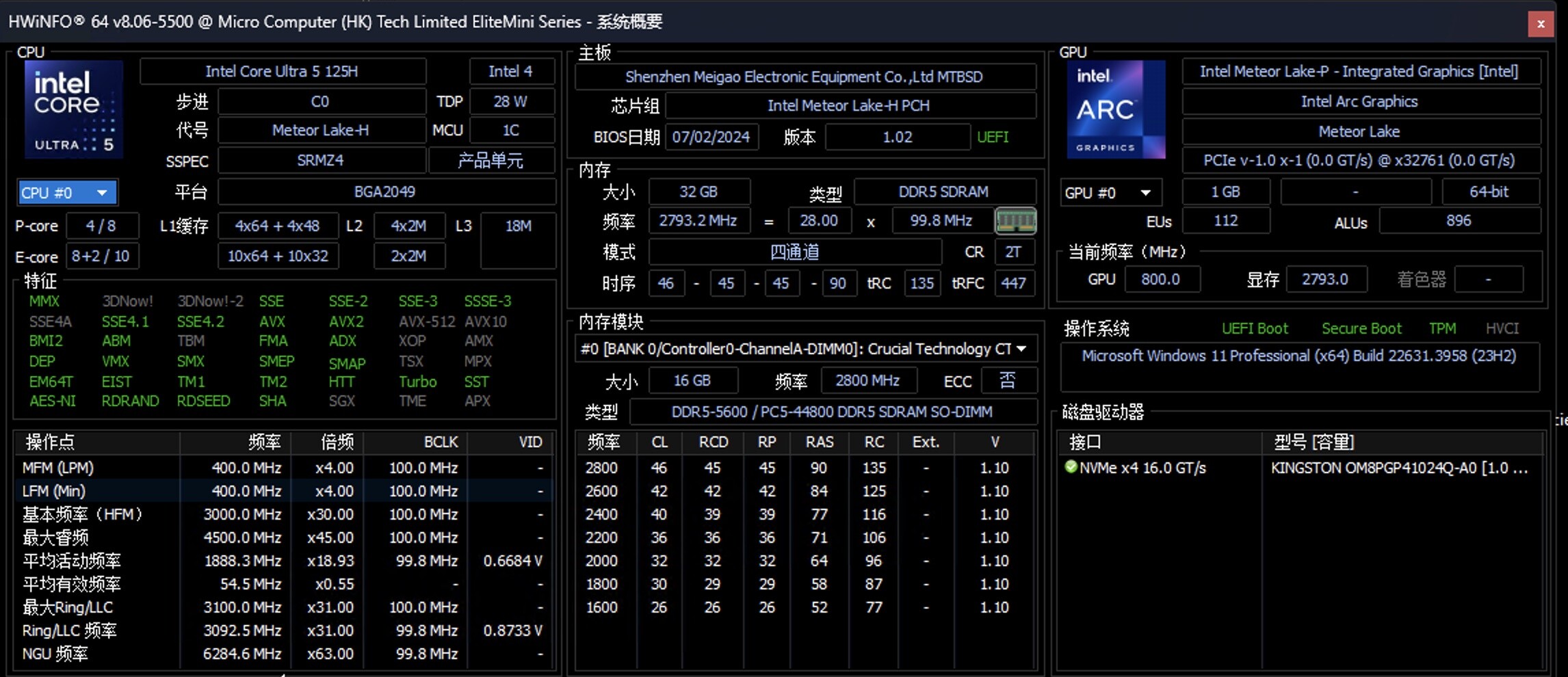Viewport: 1568px width, 677px height.
Task: Click the 2800 MHz memory timing row
Action: click(805, 468)
